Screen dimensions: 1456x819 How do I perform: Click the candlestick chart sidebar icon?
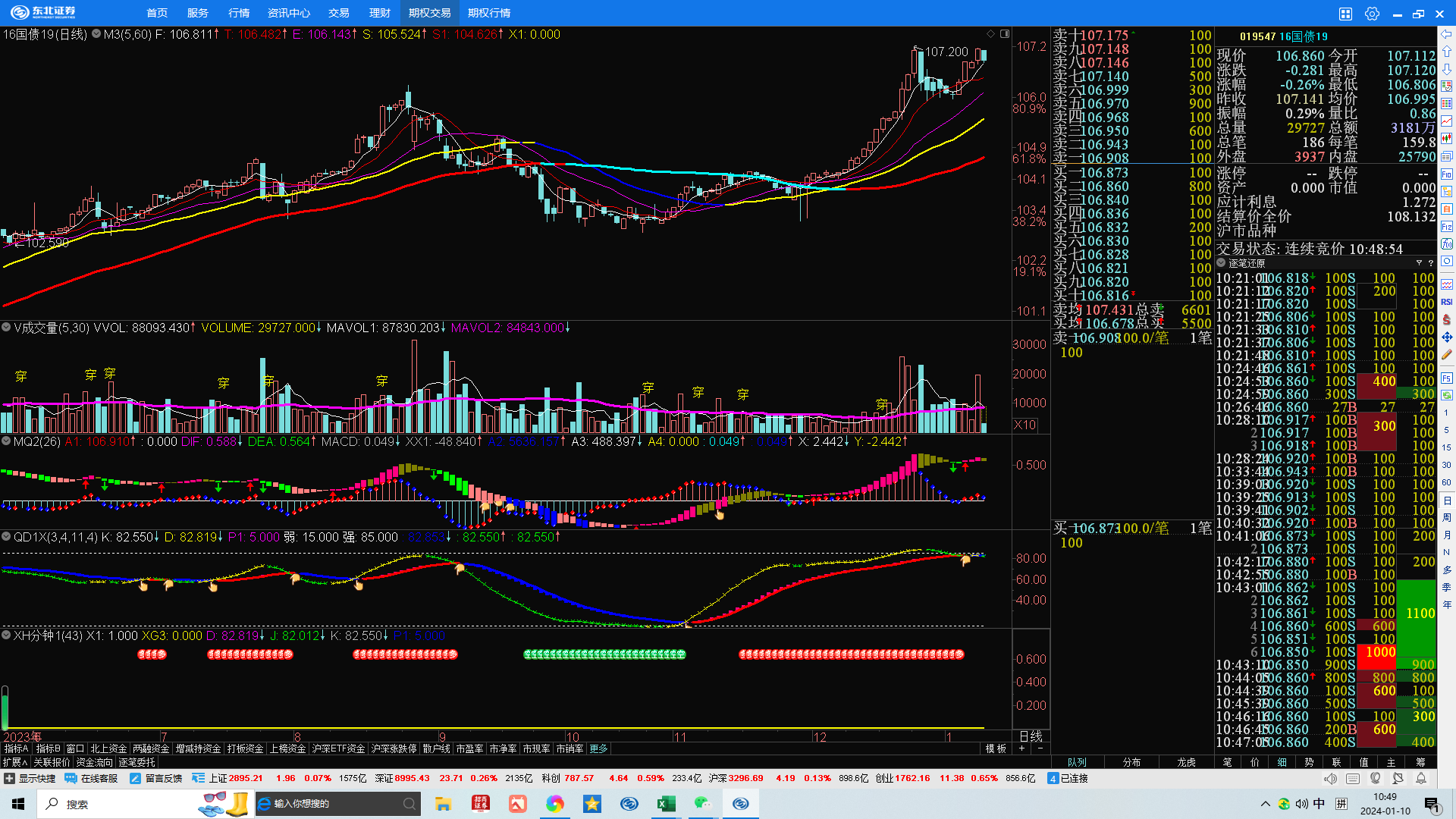pyautogui.click(x=1447, y=139)
